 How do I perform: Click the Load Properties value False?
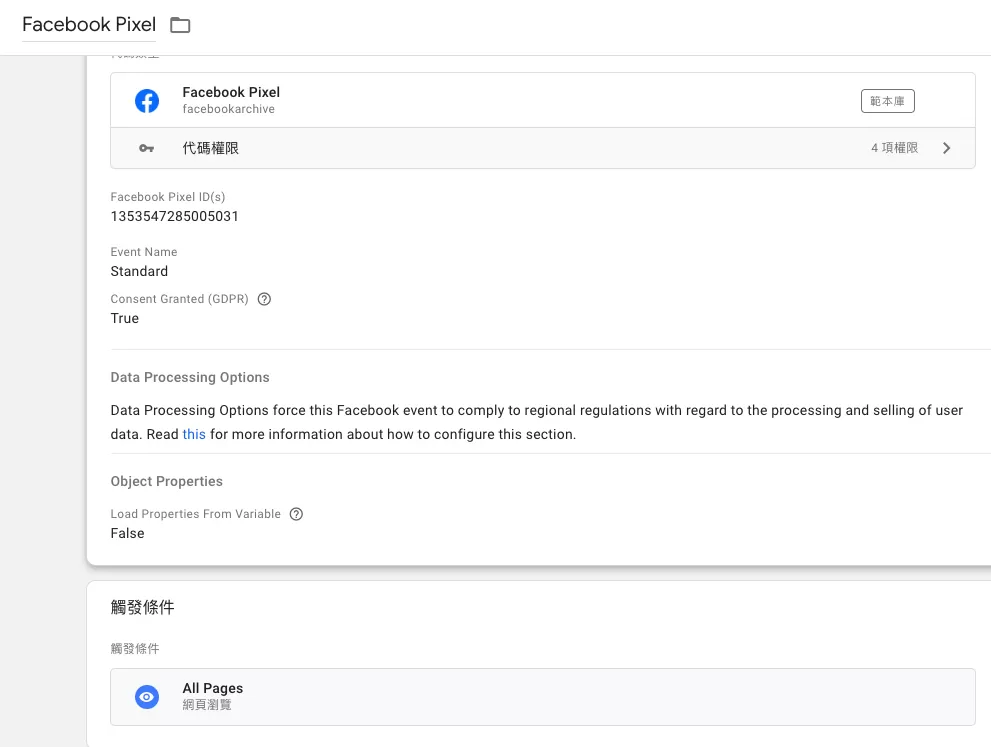(x=127, y=533)
